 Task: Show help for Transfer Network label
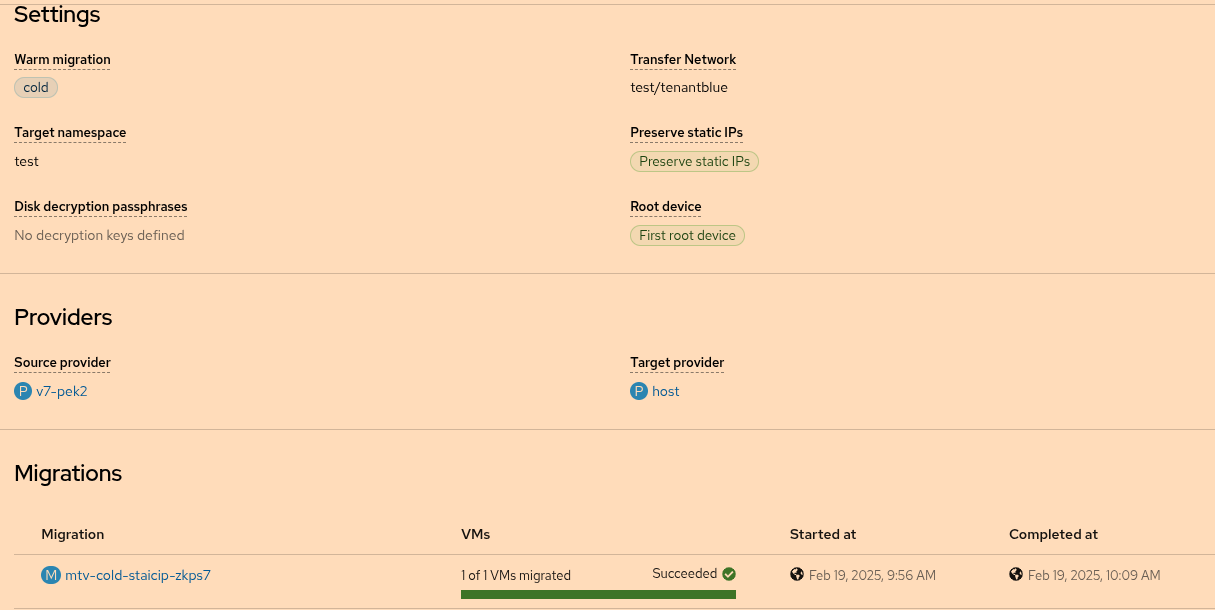coord(683,60)
